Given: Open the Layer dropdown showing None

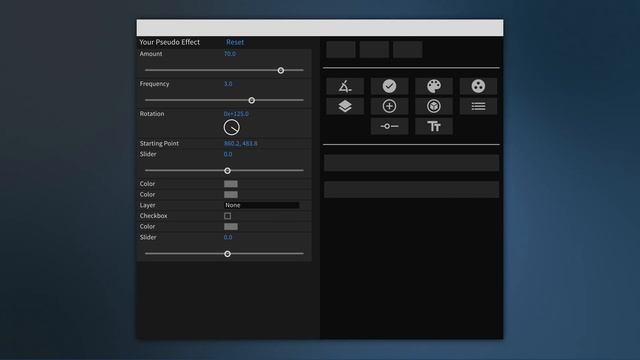Looking at the screenshot, I should point(261,205).
